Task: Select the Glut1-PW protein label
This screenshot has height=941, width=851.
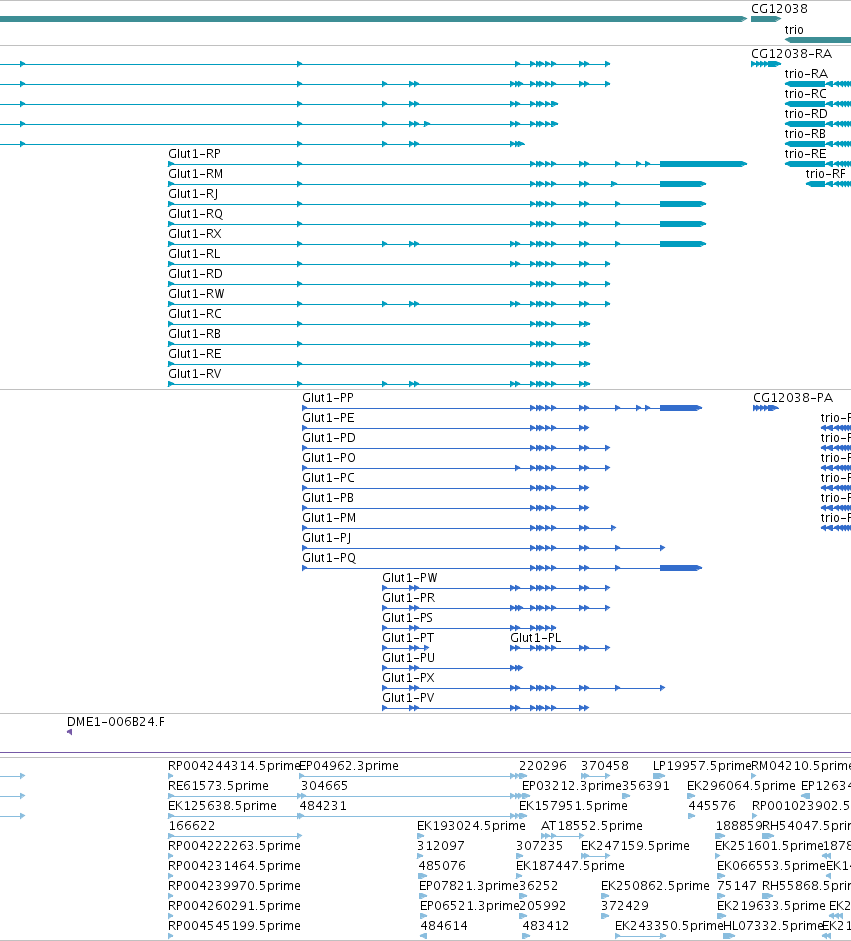Action: coord(410,578)
